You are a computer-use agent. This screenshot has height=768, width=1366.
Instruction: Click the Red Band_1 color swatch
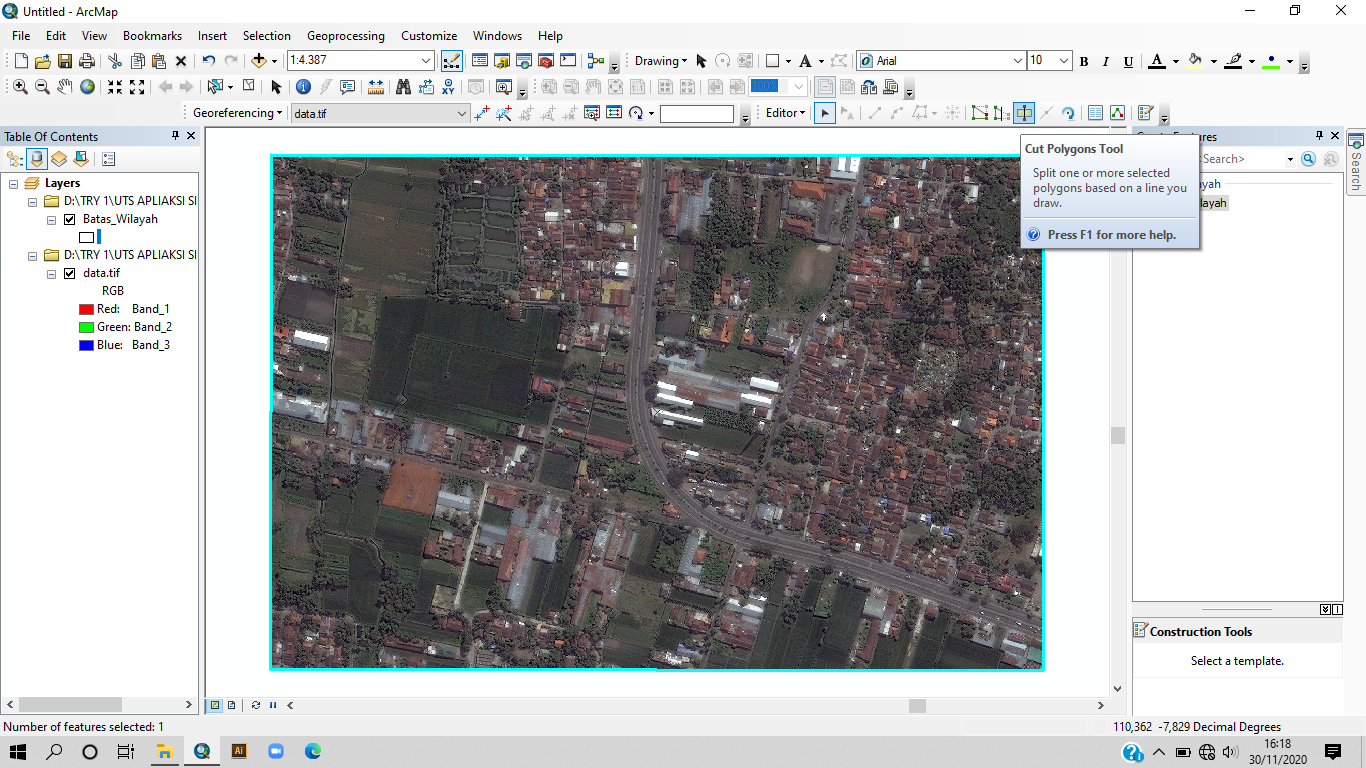[x=86, y=309]
